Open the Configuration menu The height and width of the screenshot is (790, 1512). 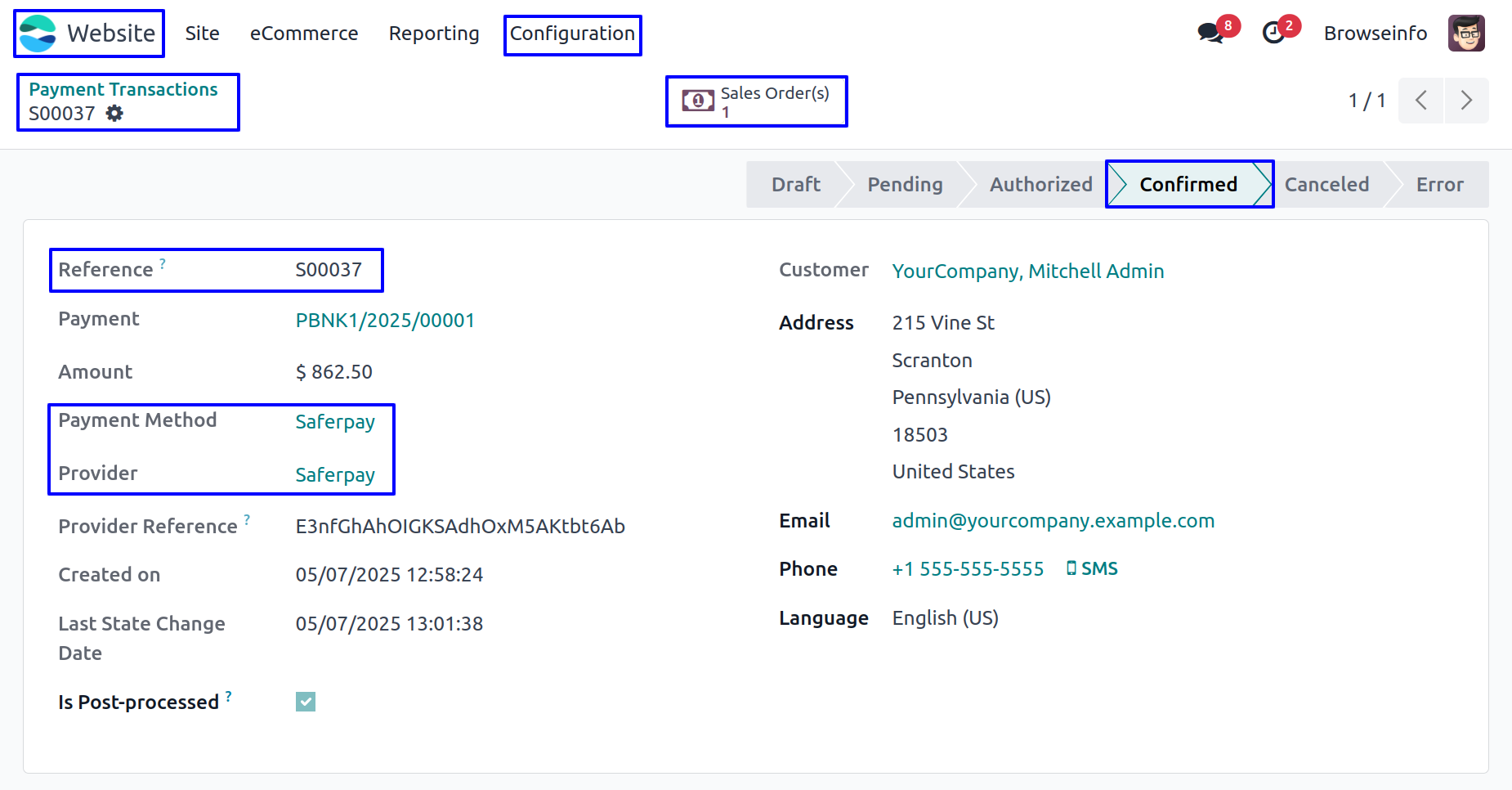click(572, 34)
